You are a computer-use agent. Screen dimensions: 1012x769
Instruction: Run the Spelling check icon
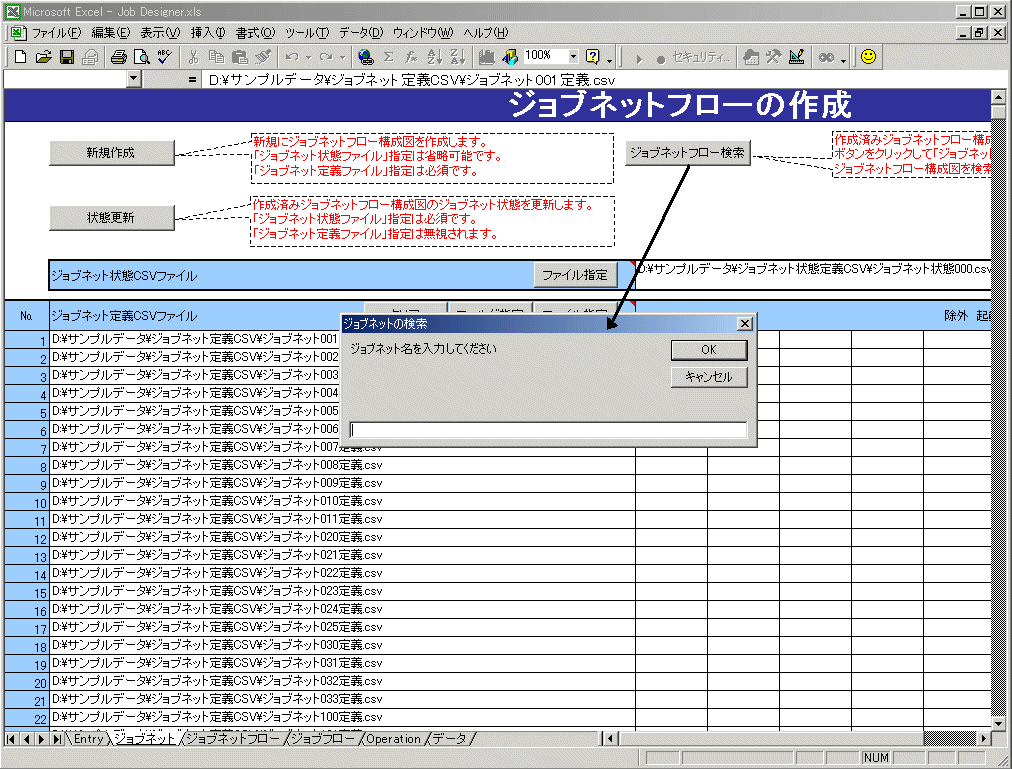(x=165, y=57)
